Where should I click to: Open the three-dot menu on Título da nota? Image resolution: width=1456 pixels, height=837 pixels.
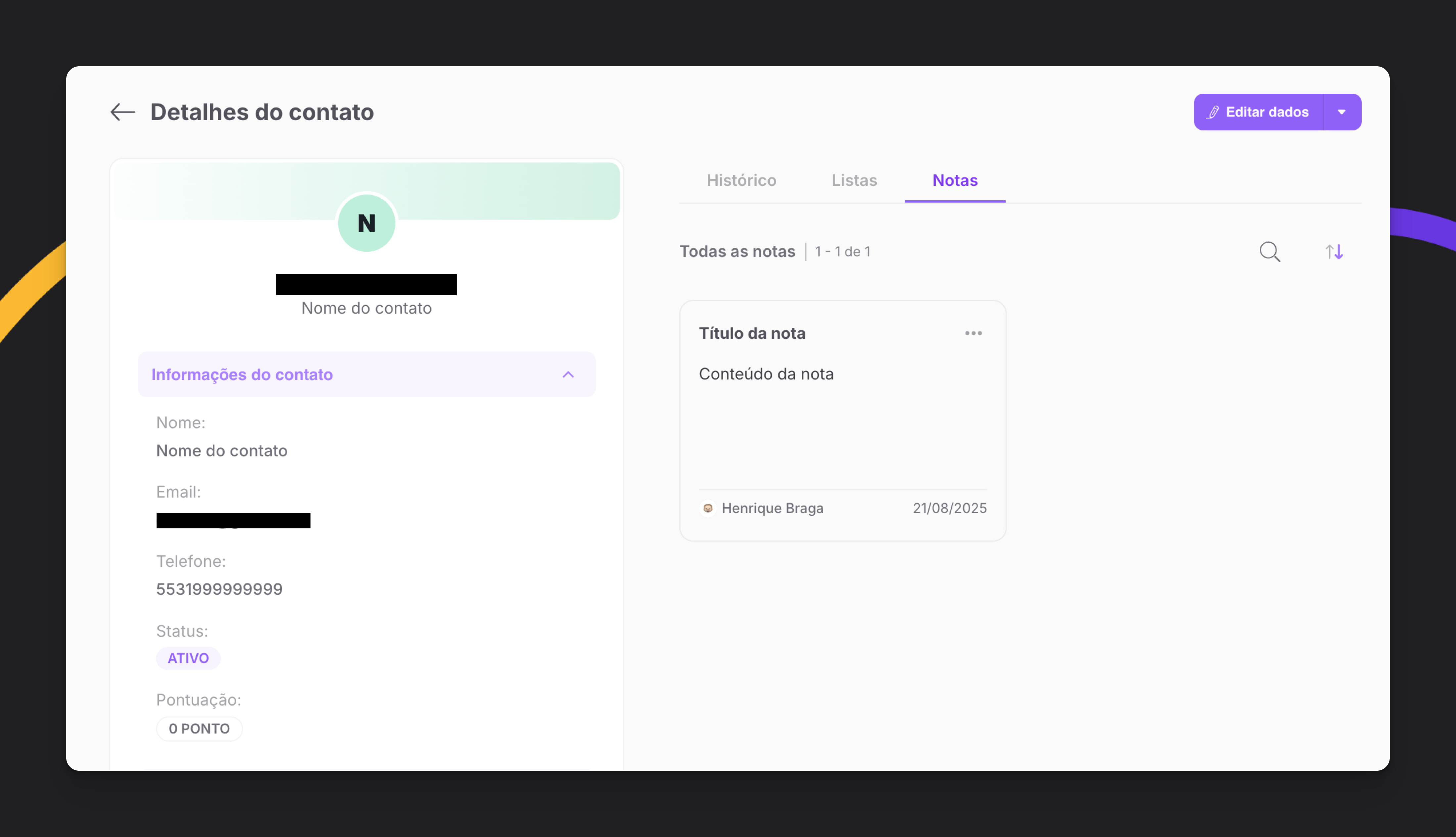[x=973, y=333]
